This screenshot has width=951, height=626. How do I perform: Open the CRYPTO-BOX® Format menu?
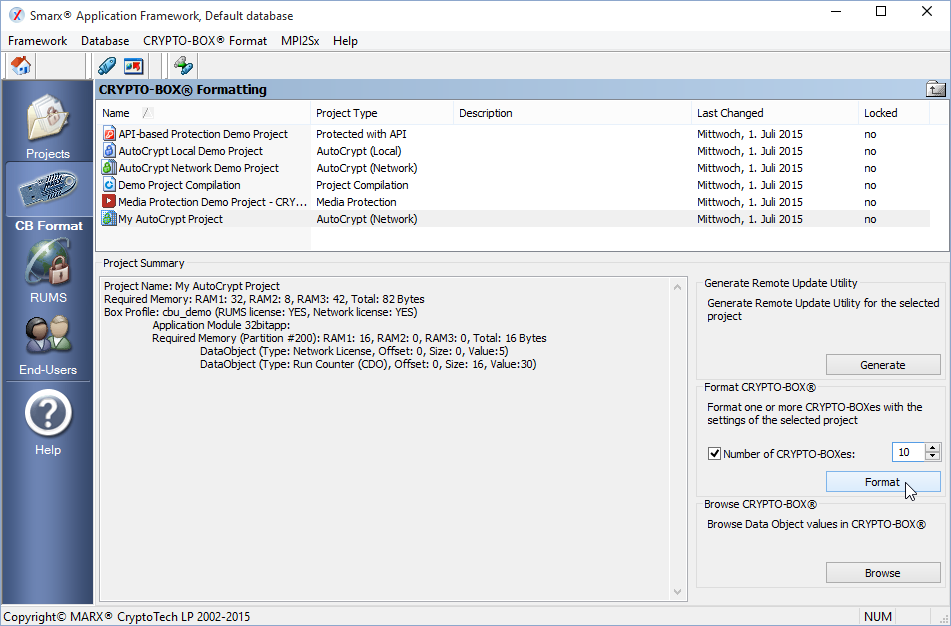pyautogui.click(x=205, y=41)
